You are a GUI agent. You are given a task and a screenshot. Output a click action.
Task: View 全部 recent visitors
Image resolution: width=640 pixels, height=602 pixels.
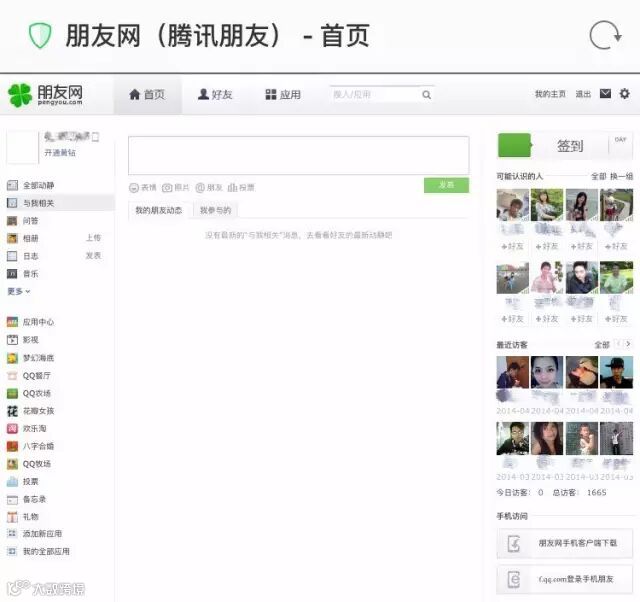click(x=602, y=345)
